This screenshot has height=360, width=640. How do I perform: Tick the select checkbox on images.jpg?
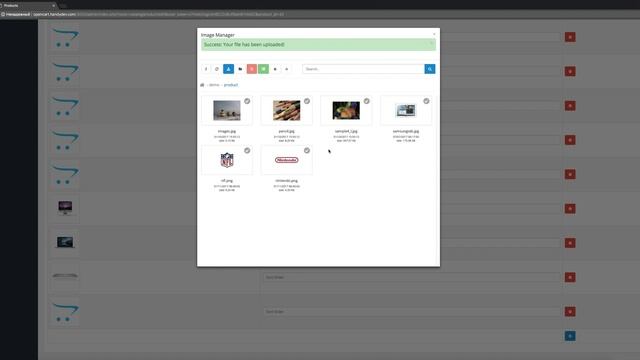tap(247, 101)
